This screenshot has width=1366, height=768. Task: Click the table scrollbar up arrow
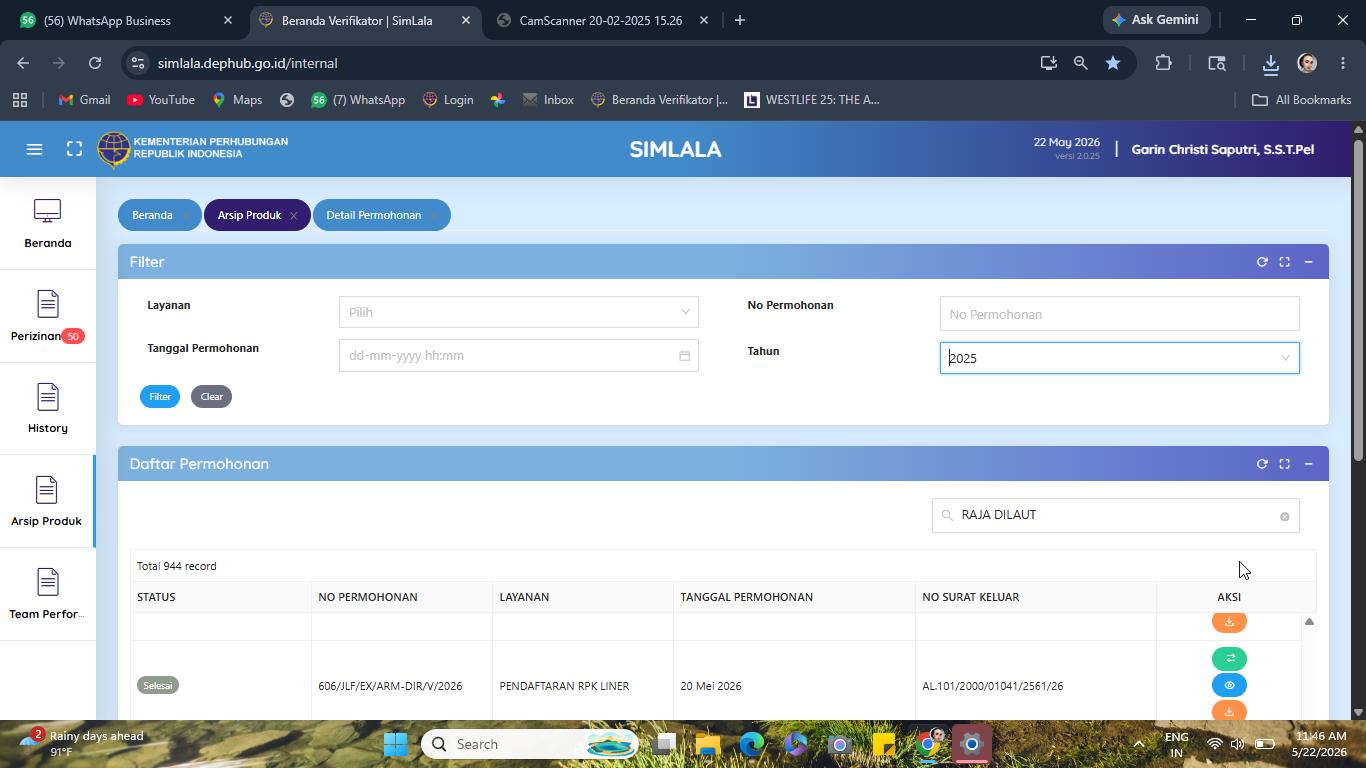pos(1309,622)
